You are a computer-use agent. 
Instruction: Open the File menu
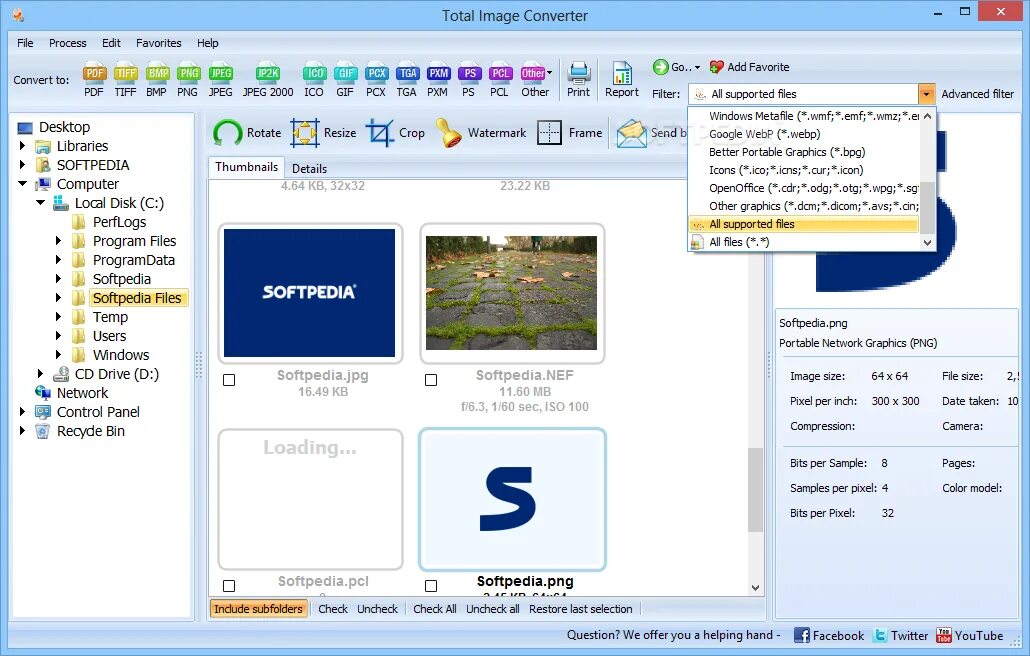coord(25,43)
